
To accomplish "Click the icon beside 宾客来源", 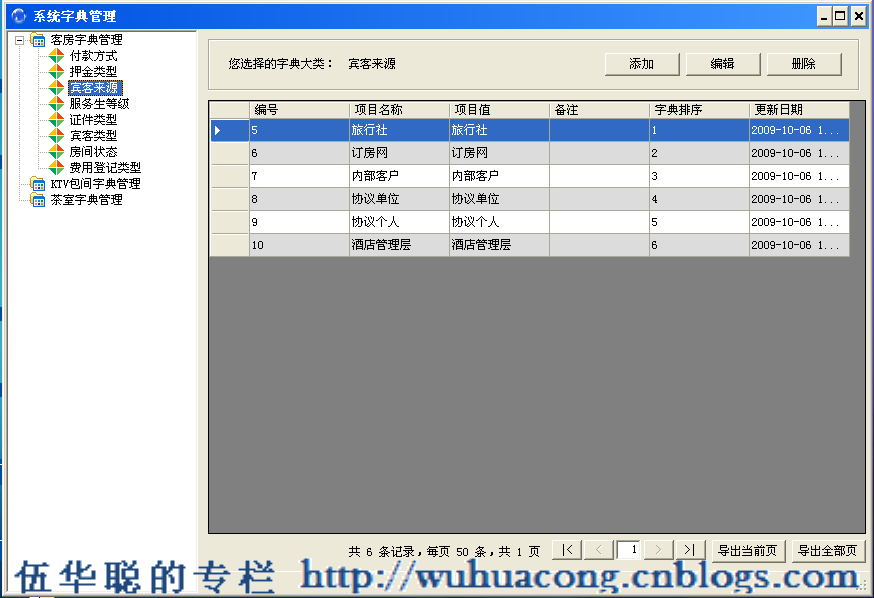I will [x=56, y=87].
